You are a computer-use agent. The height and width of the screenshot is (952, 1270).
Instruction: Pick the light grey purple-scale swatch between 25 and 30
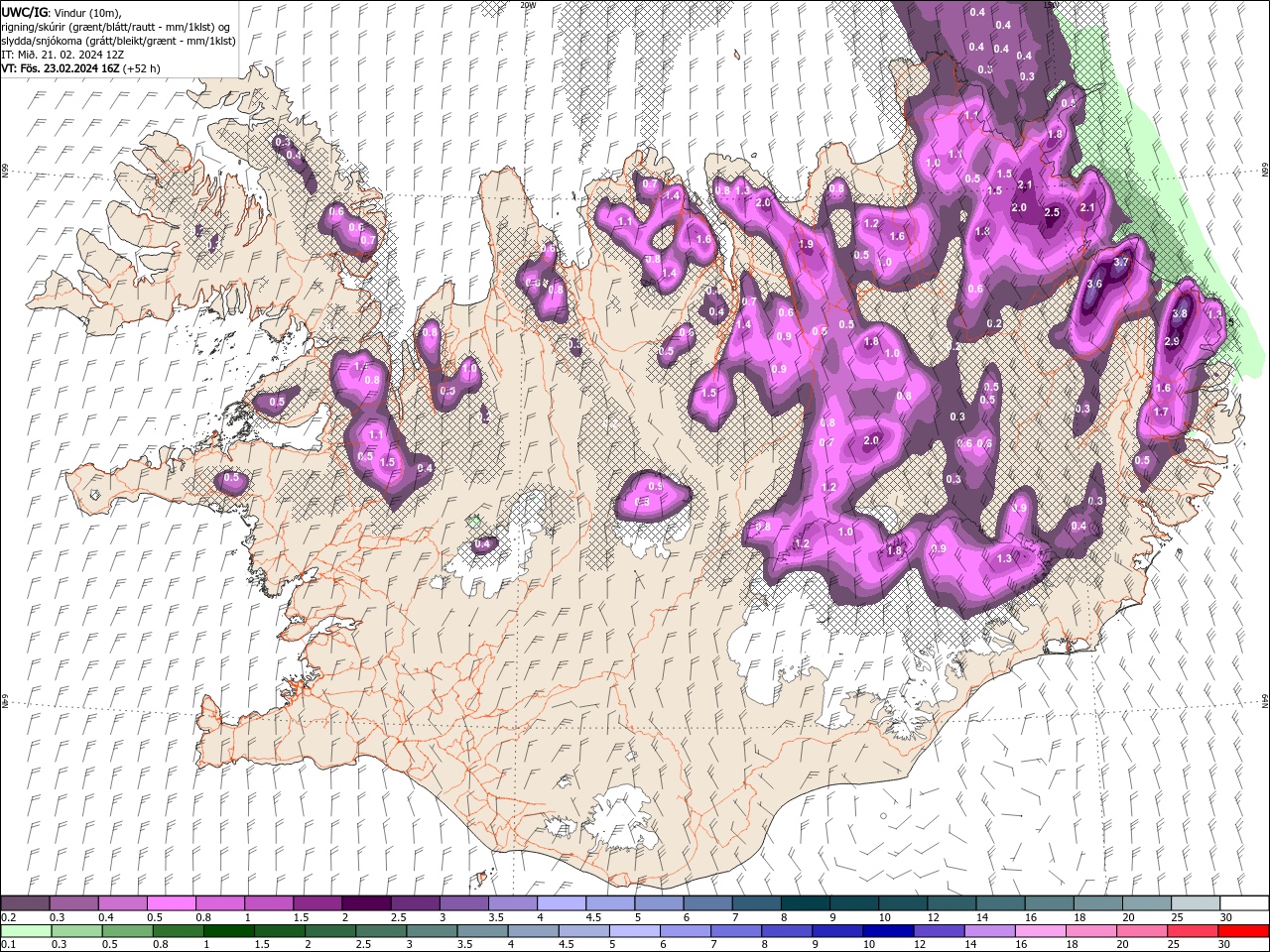[x=1196, y=903]
